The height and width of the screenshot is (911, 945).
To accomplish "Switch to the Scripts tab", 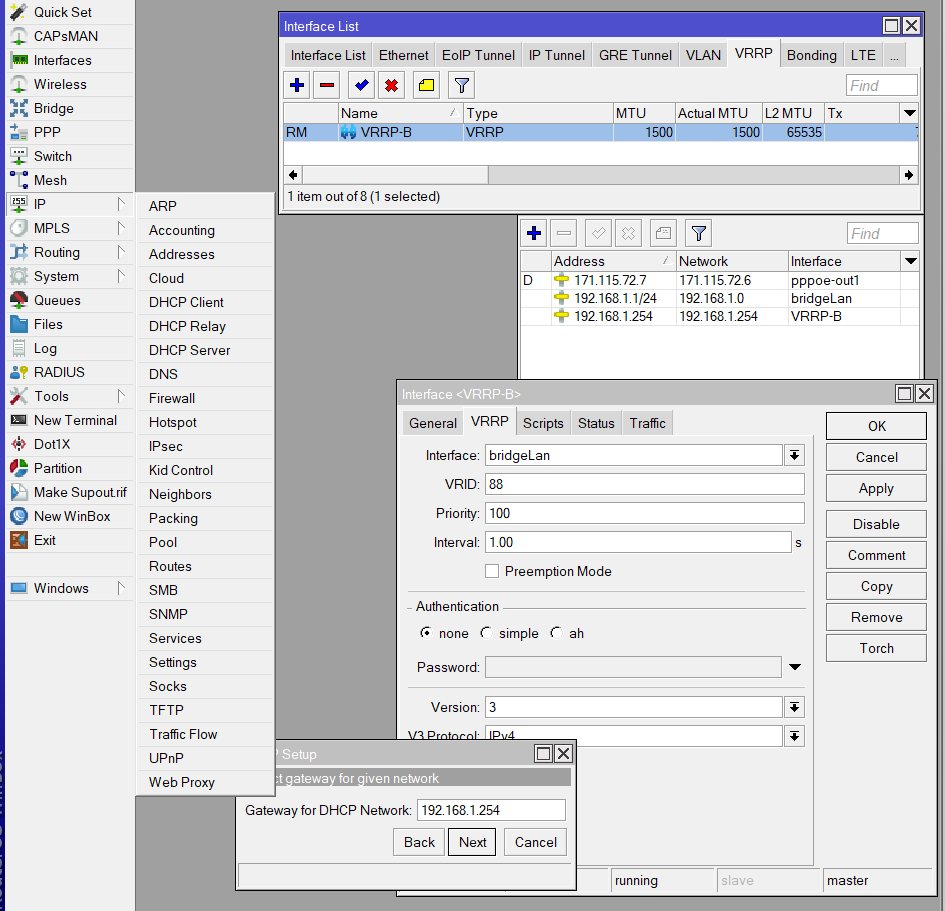I will click(543, 423).
